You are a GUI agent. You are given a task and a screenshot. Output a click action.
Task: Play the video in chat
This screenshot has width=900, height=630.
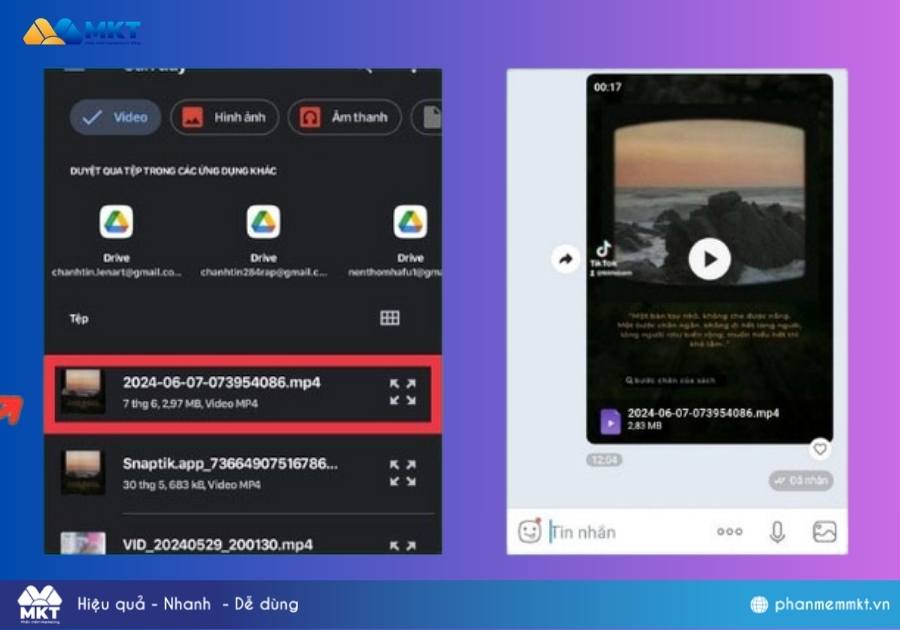point(710,259)
